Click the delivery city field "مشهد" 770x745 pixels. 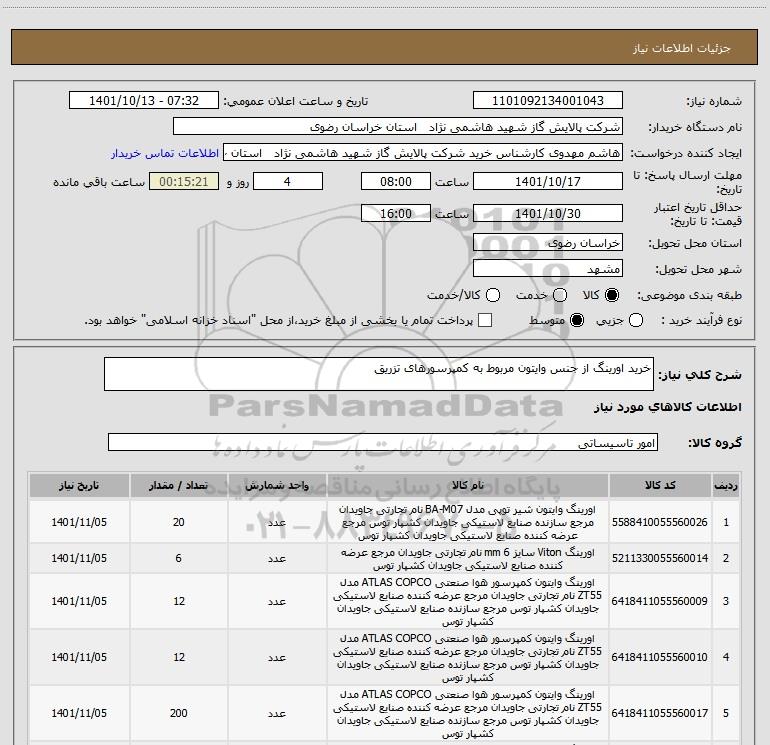tap(547, 269)
